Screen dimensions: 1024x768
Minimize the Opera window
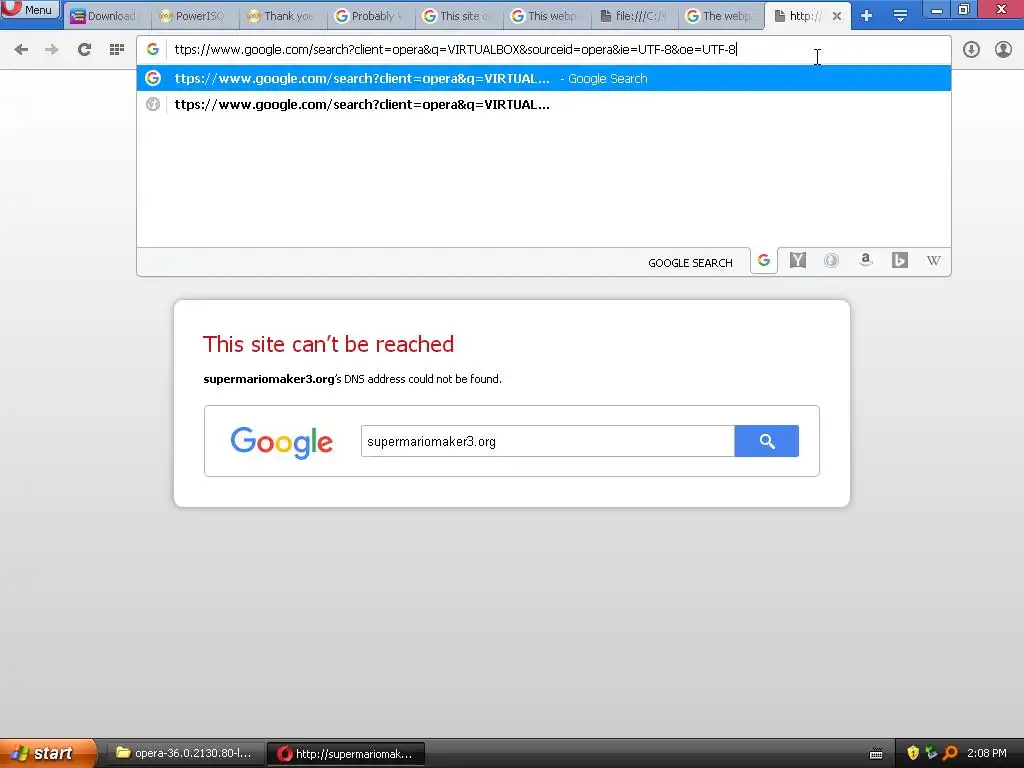[x=936, y=10]
